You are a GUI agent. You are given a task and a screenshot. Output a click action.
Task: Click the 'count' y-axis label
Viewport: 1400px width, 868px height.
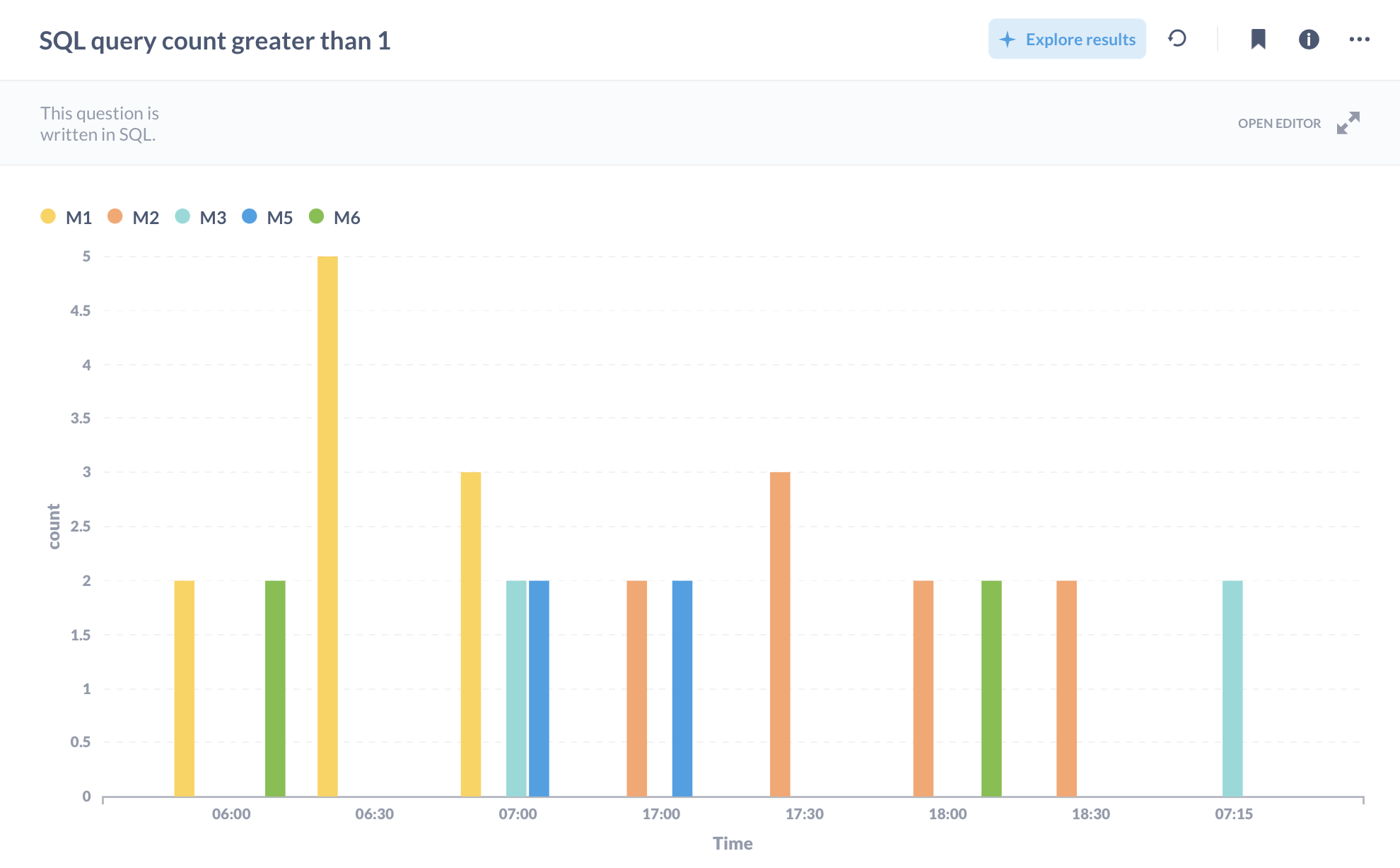click(54, 527)
